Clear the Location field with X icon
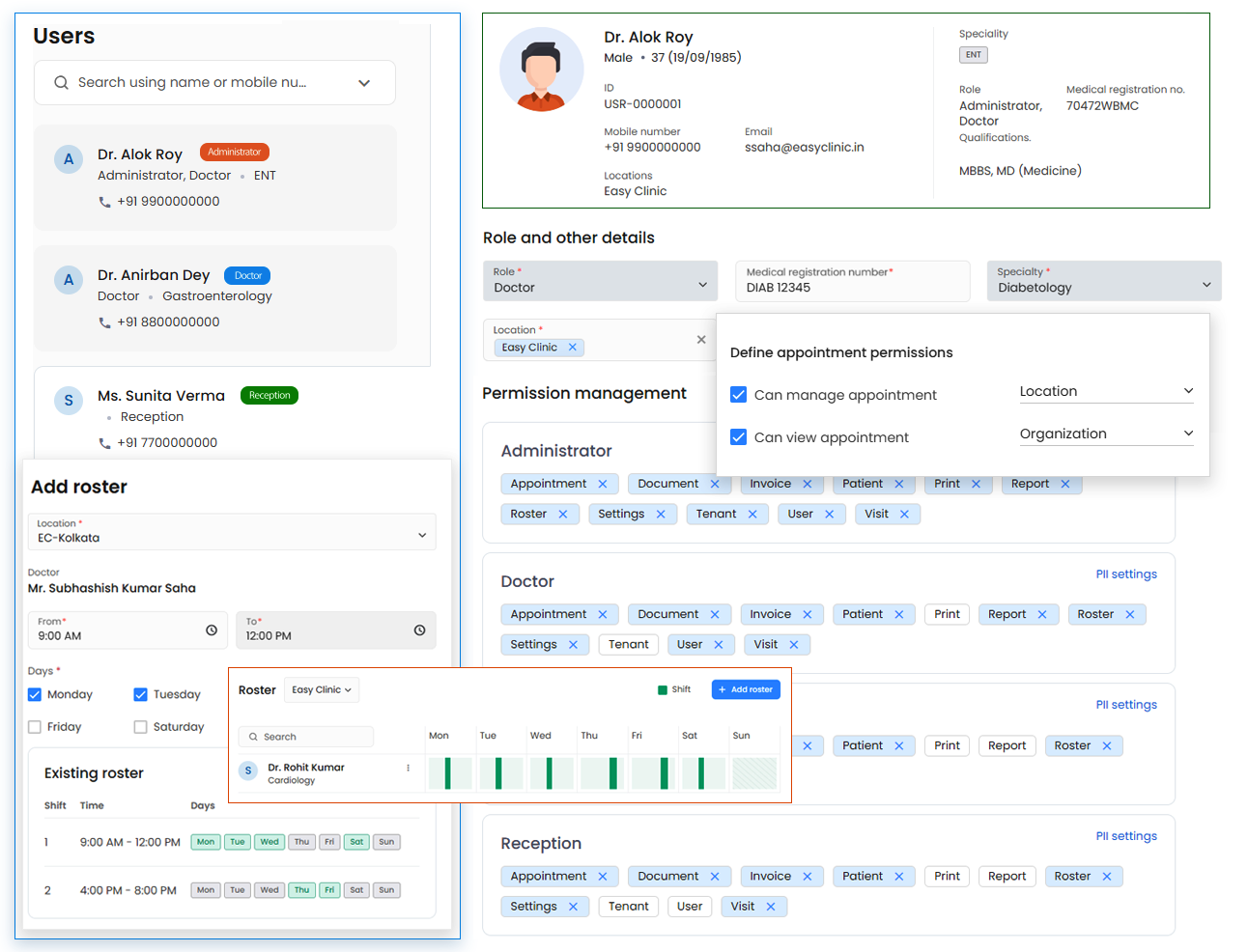 tap(701, 340)
